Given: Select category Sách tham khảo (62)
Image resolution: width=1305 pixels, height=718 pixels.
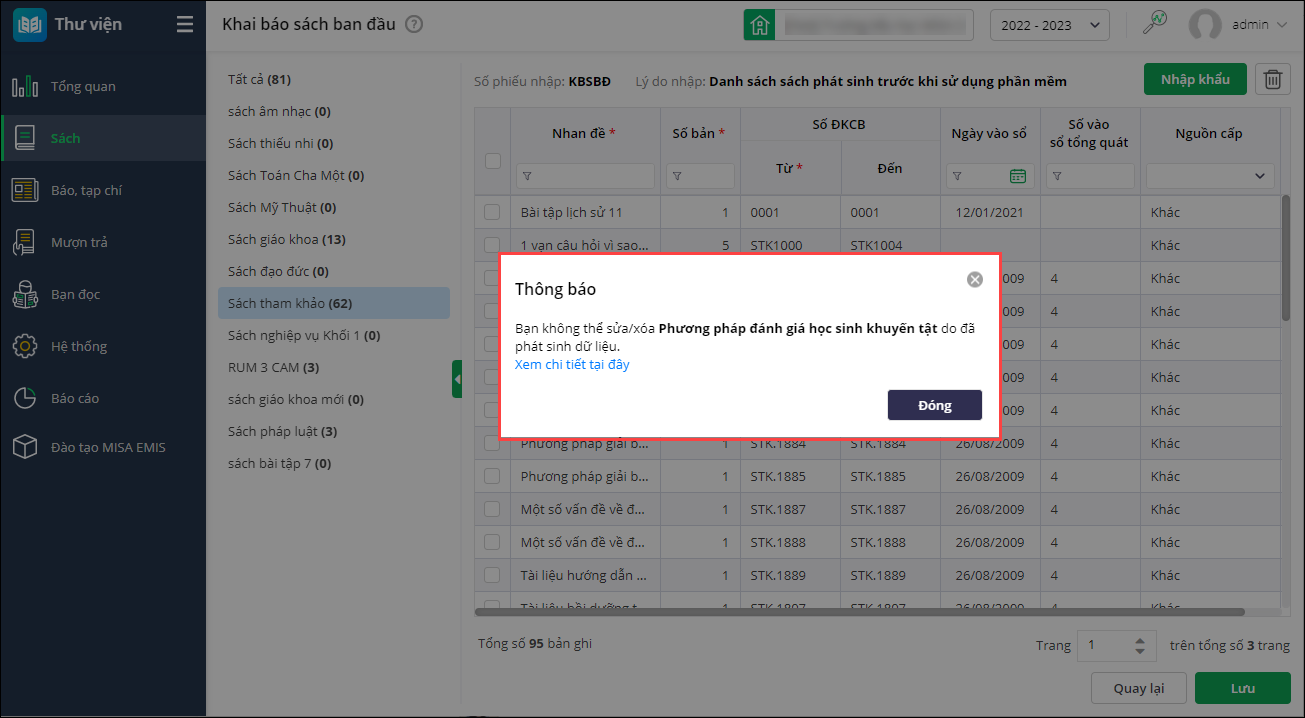Looking at the screenshot, I should (334, 303).
